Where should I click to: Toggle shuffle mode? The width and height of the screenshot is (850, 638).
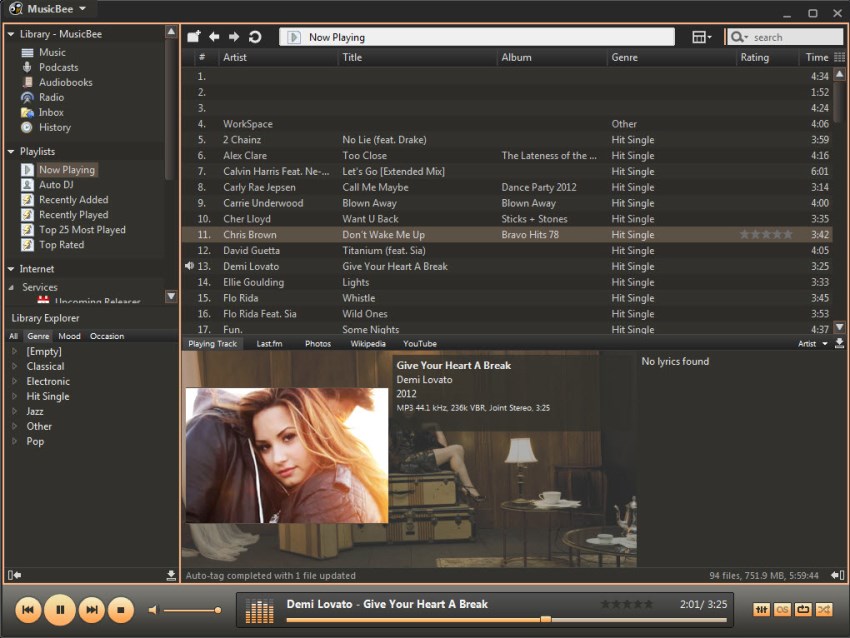[824, 609]
